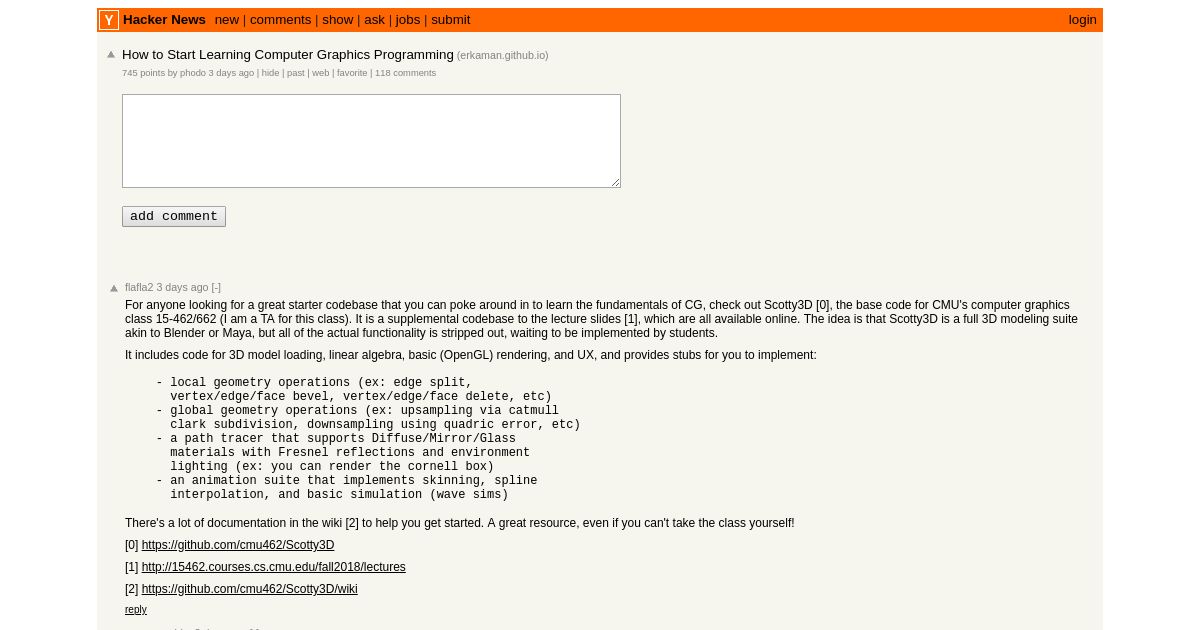Image resolution: width=1200 pixels, height=630 pixels.
Task: Open the jobs section
Action: (x=408, y=20)
